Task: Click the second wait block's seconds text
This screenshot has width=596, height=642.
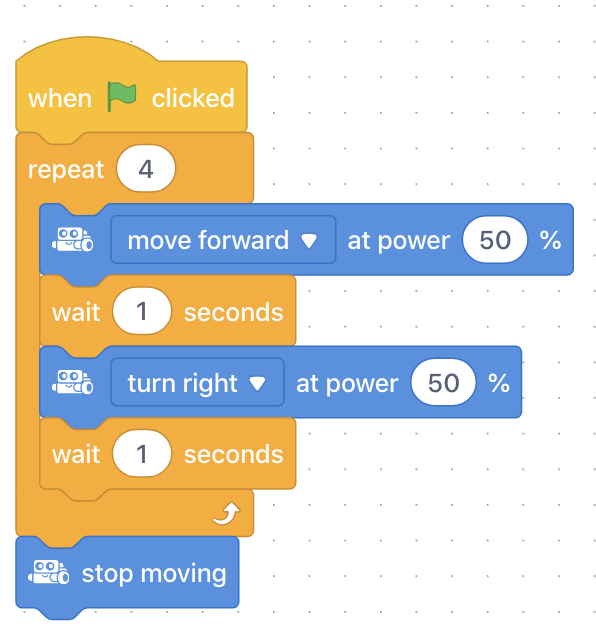Action: (233, 454)
